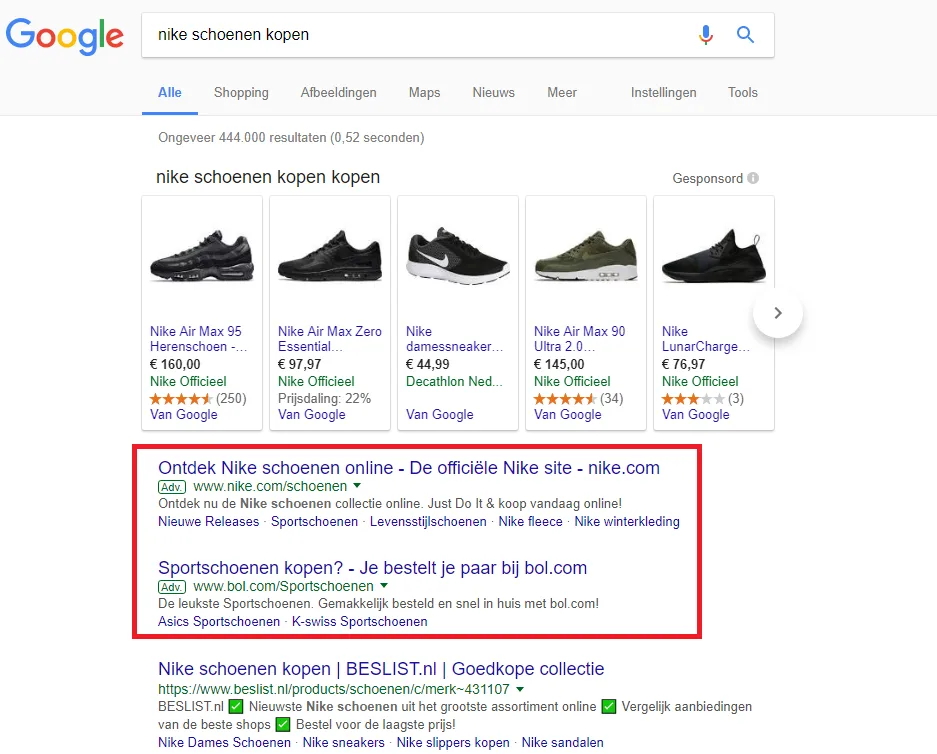The image size is (937, 754).
Task: Click the blue magnifier search button
Action: point(745,35)
